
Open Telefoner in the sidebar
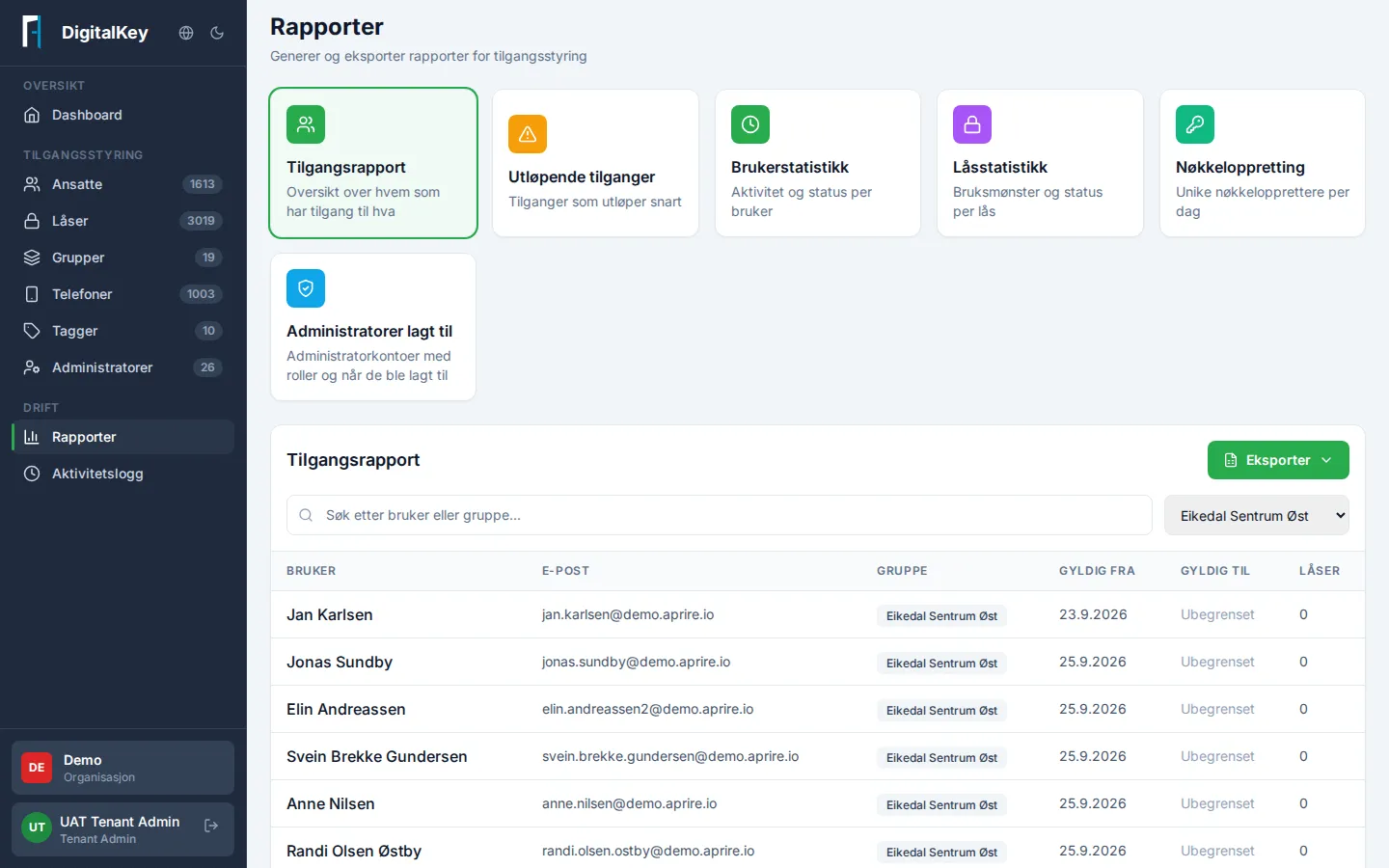point(123,294)
